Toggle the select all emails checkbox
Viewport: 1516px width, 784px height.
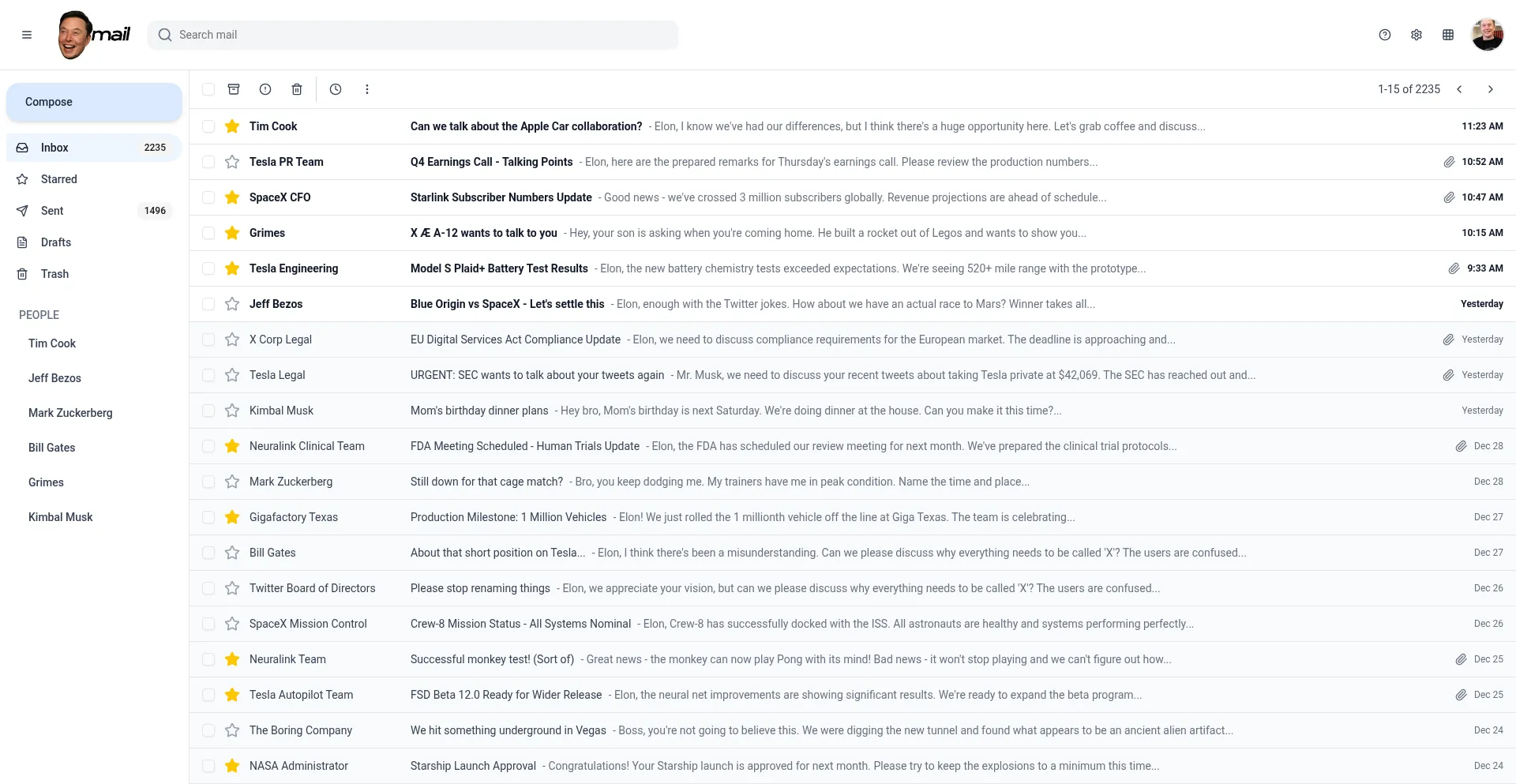208,89
